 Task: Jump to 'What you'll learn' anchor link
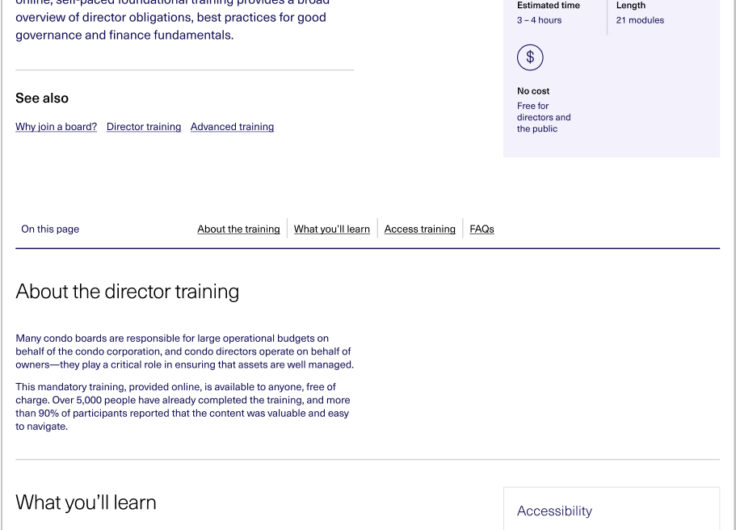pos(332,229)
